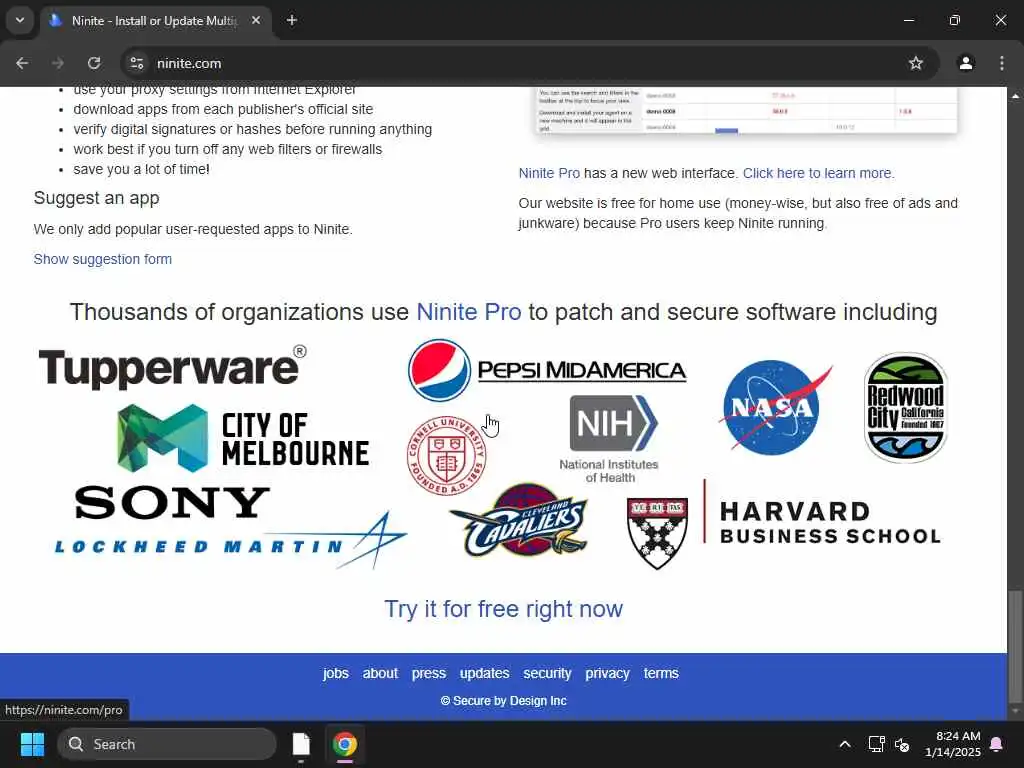The image size is (1024, 768).
Task: Open the Ninite Pro link in the heading
Action: tap(469, 312)
